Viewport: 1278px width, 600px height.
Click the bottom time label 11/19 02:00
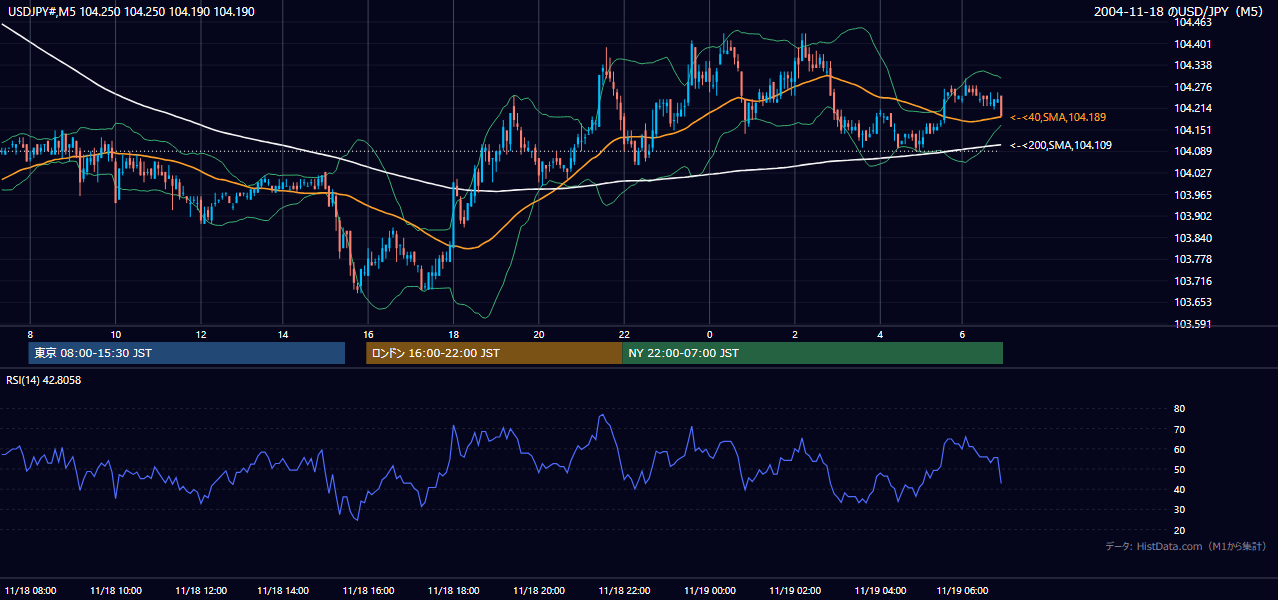point(794,590)
